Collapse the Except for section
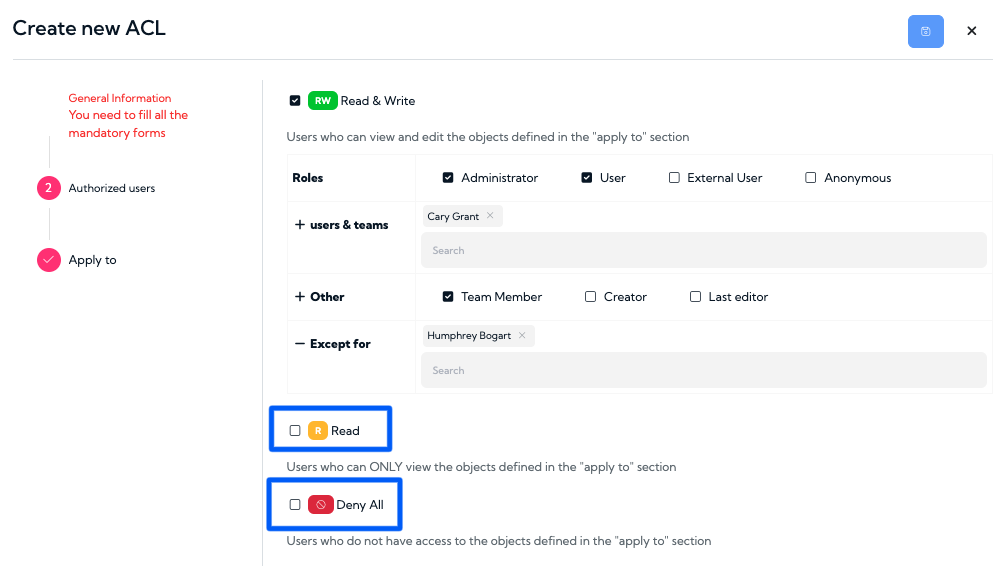The width and height of the screenshot is (997, 566). (x=300, y=343)
